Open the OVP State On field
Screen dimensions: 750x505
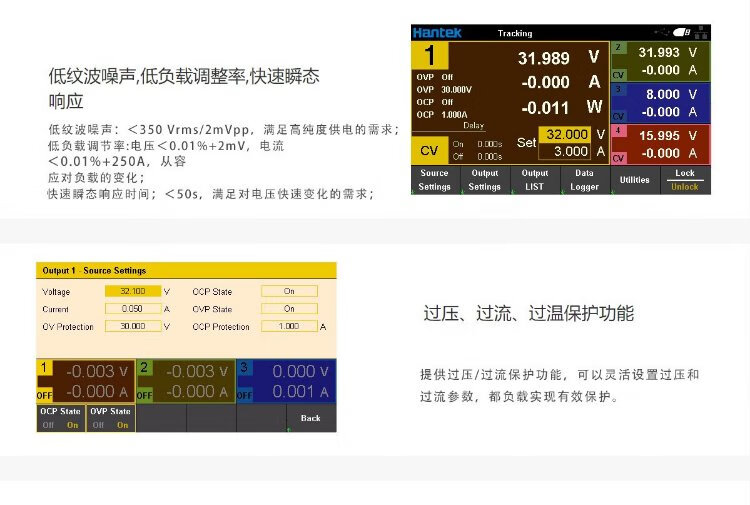(x=289, y=309)
